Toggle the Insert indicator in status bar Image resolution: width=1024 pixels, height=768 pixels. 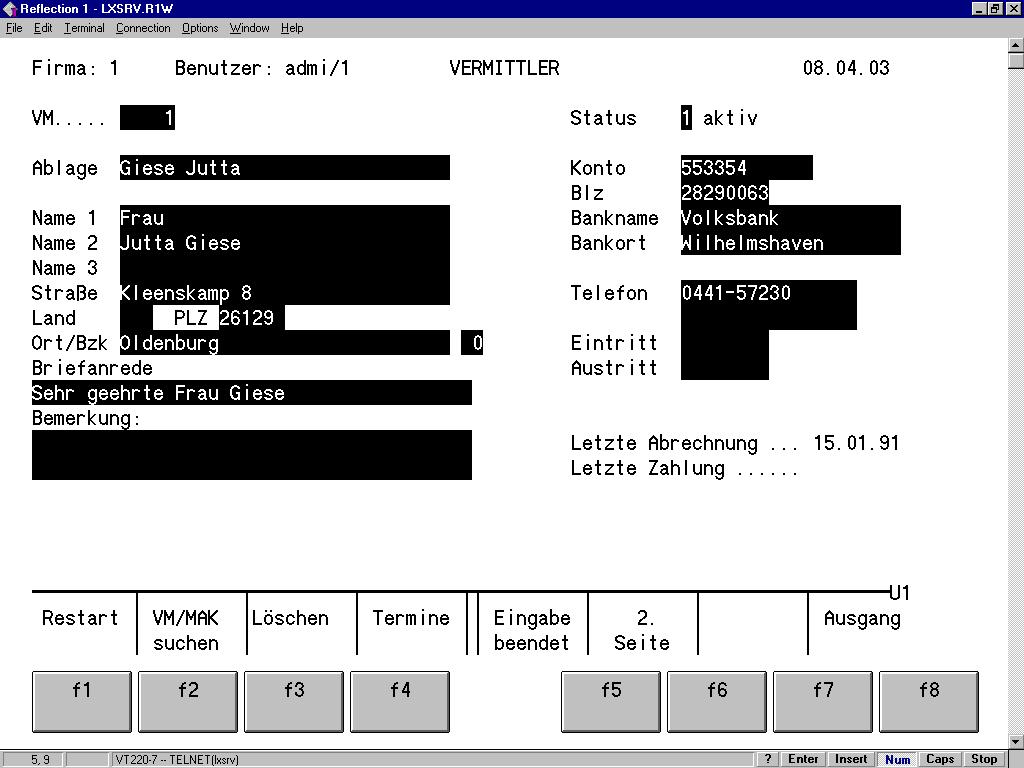tap(851, 759)
